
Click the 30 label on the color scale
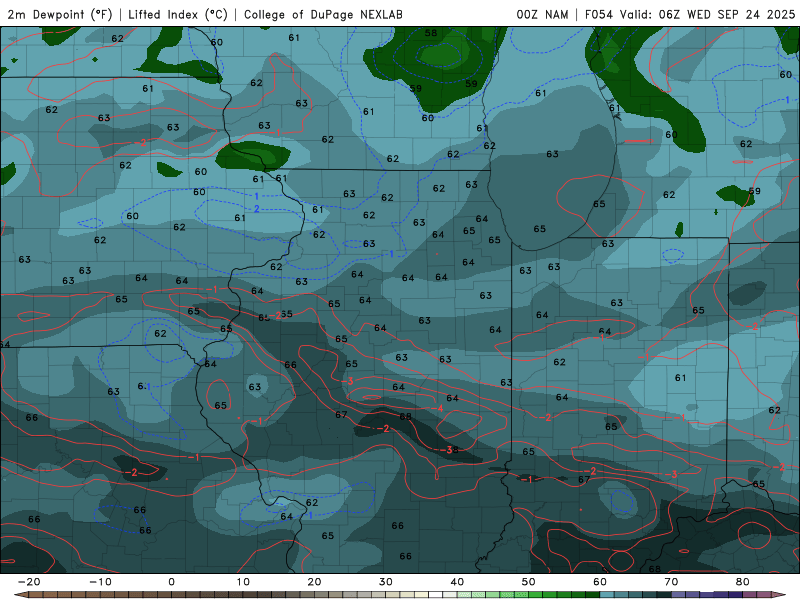pos(386,582)
